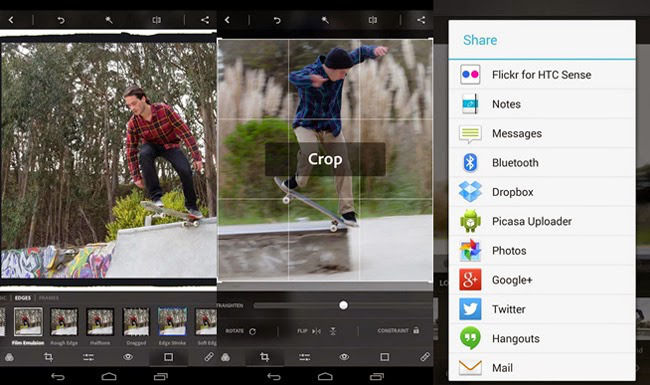
Task: Compare with original on the Edges screen
Action: tap(156, 19)
